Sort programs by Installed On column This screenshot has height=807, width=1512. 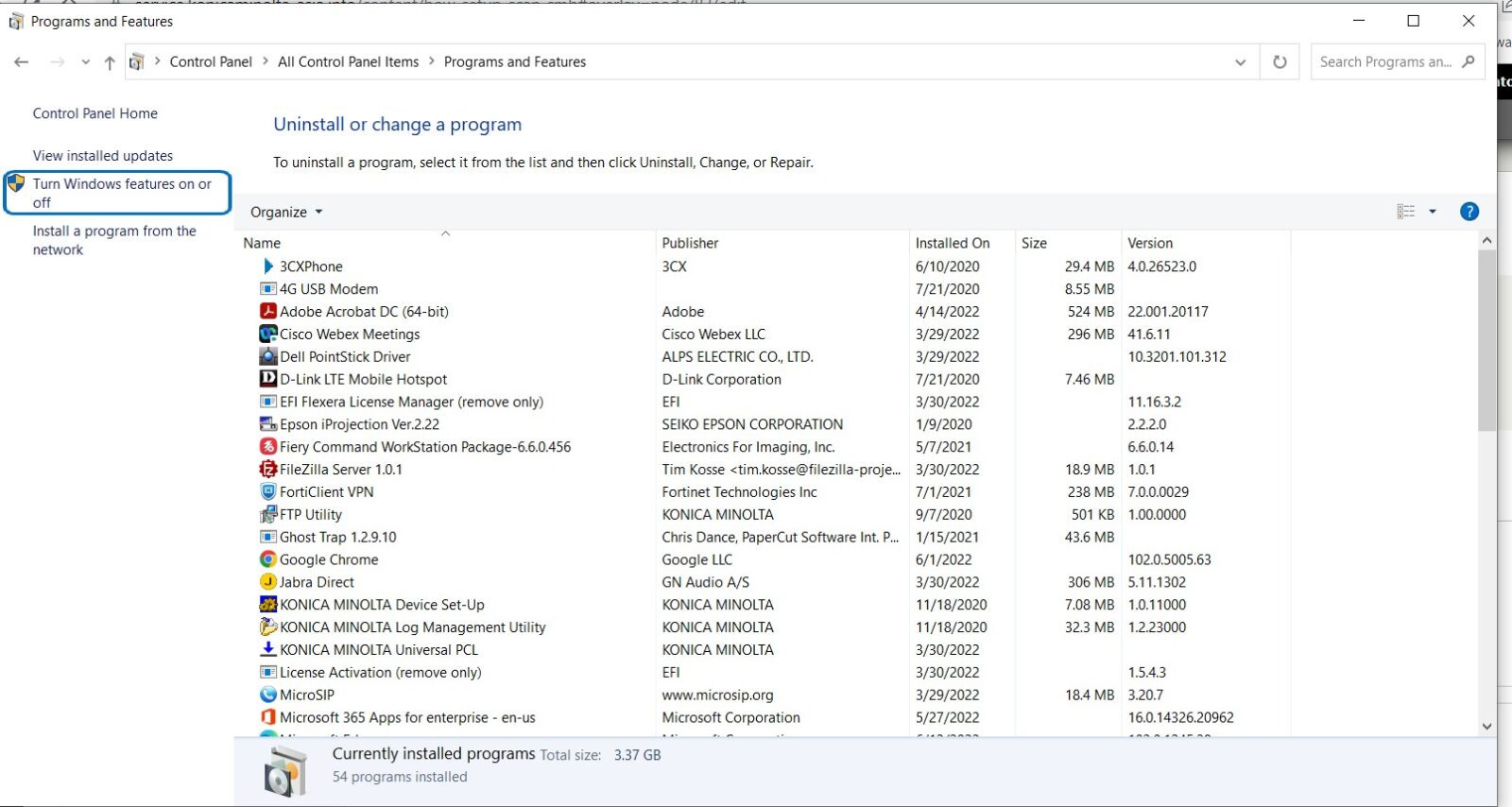[952, 243]
